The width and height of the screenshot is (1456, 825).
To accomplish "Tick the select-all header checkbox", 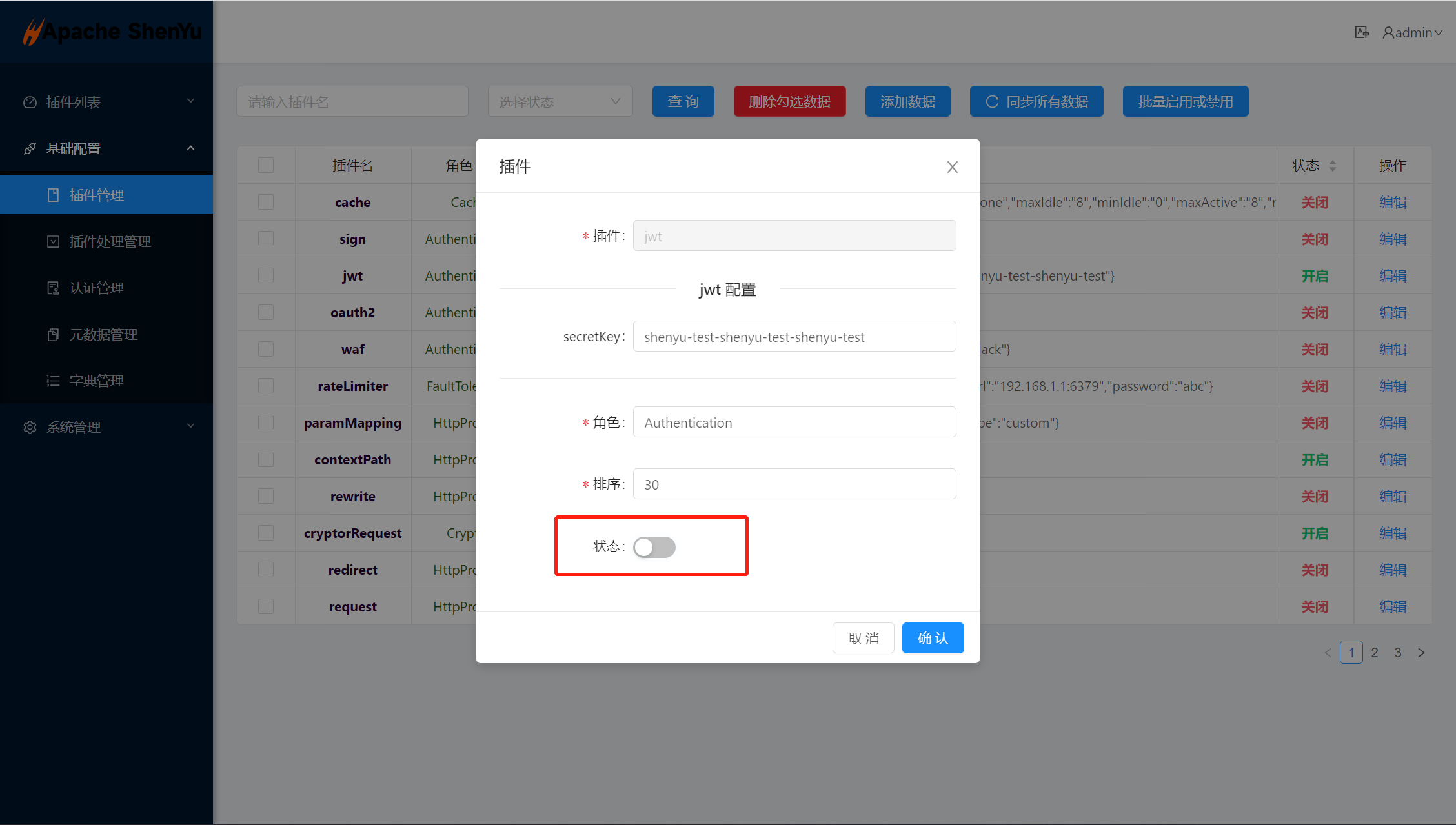I will pos(266,165).
